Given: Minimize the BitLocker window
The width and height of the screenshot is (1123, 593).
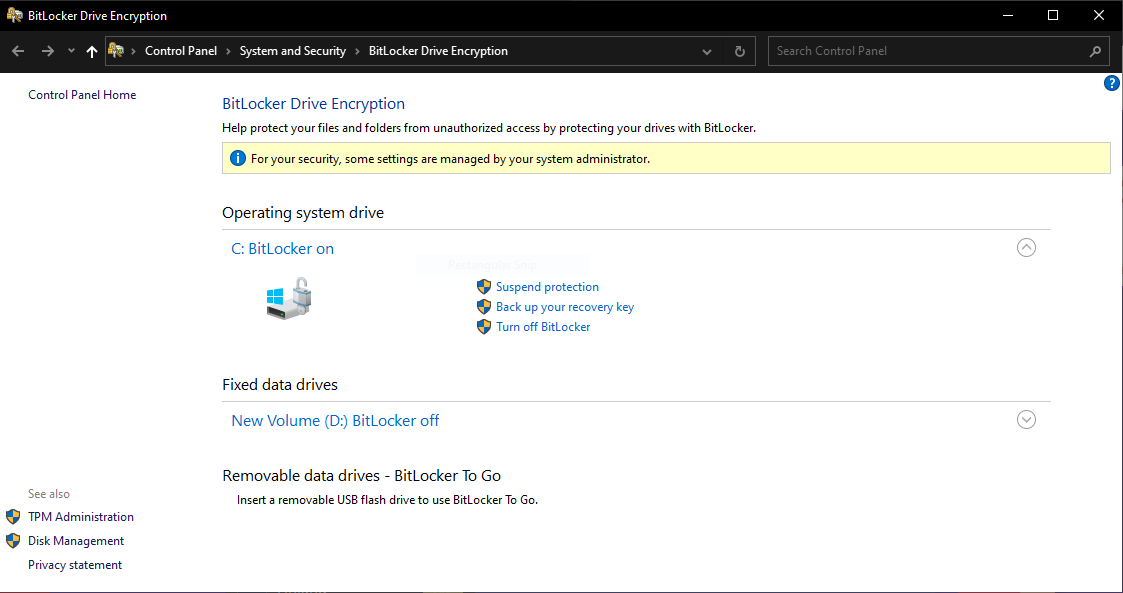Looking at the screenshot, I should click(1007, 15).
